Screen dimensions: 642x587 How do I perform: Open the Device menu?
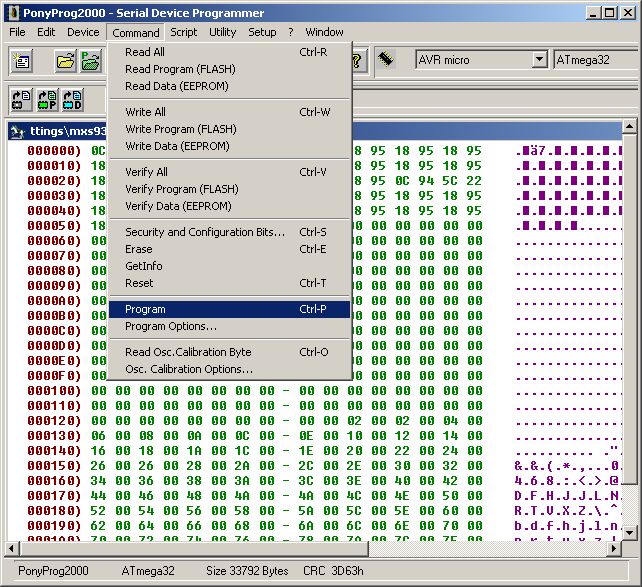(83, 32)
